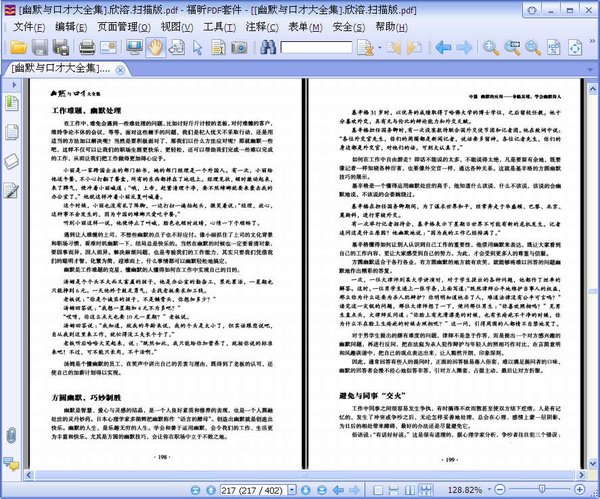Click the zoom slider handle
Viewport: 600px width, 499px height.
click(x=542, y=489)
